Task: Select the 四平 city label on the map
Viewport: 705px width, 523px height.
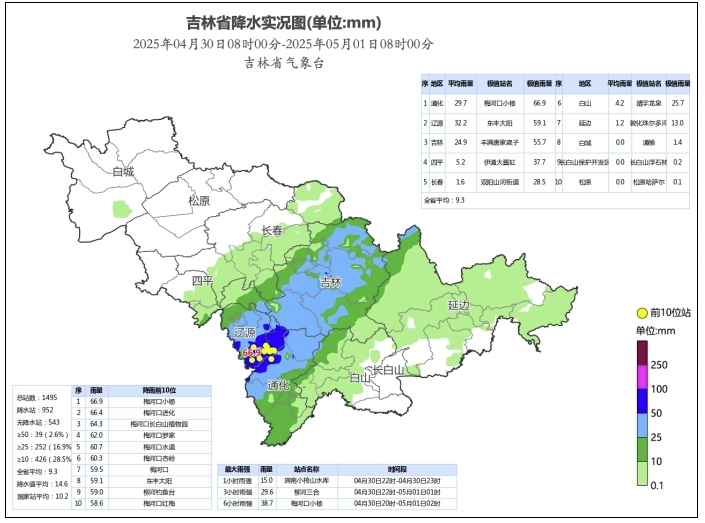Action: tap(203, 280)
